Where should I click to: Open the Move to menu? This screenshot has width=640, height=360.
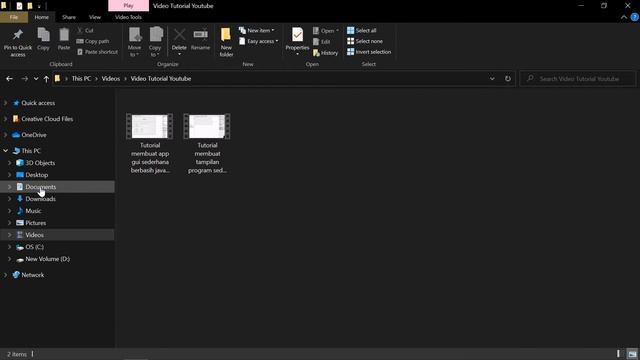(x=134, y=42)
